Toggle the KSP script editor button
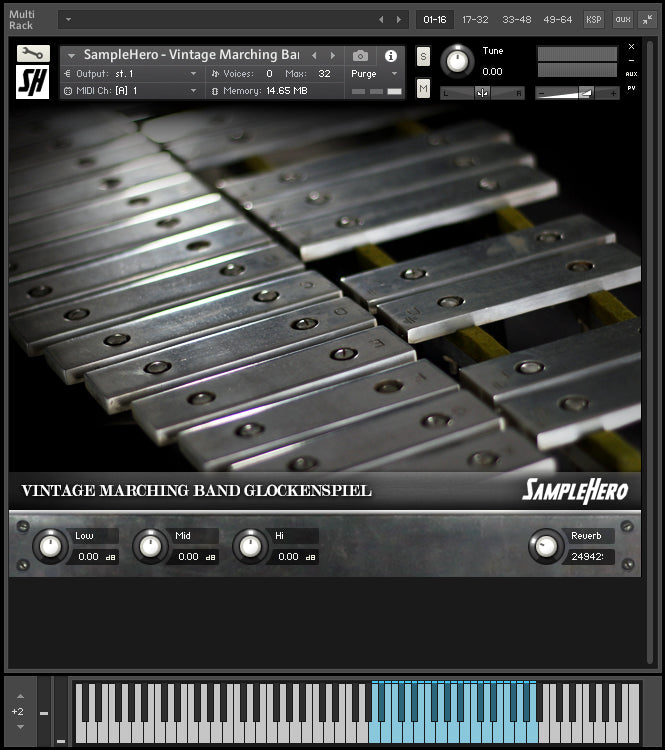Image resolution: width=665 pixels, height=750 pixels. coord(594,20)
